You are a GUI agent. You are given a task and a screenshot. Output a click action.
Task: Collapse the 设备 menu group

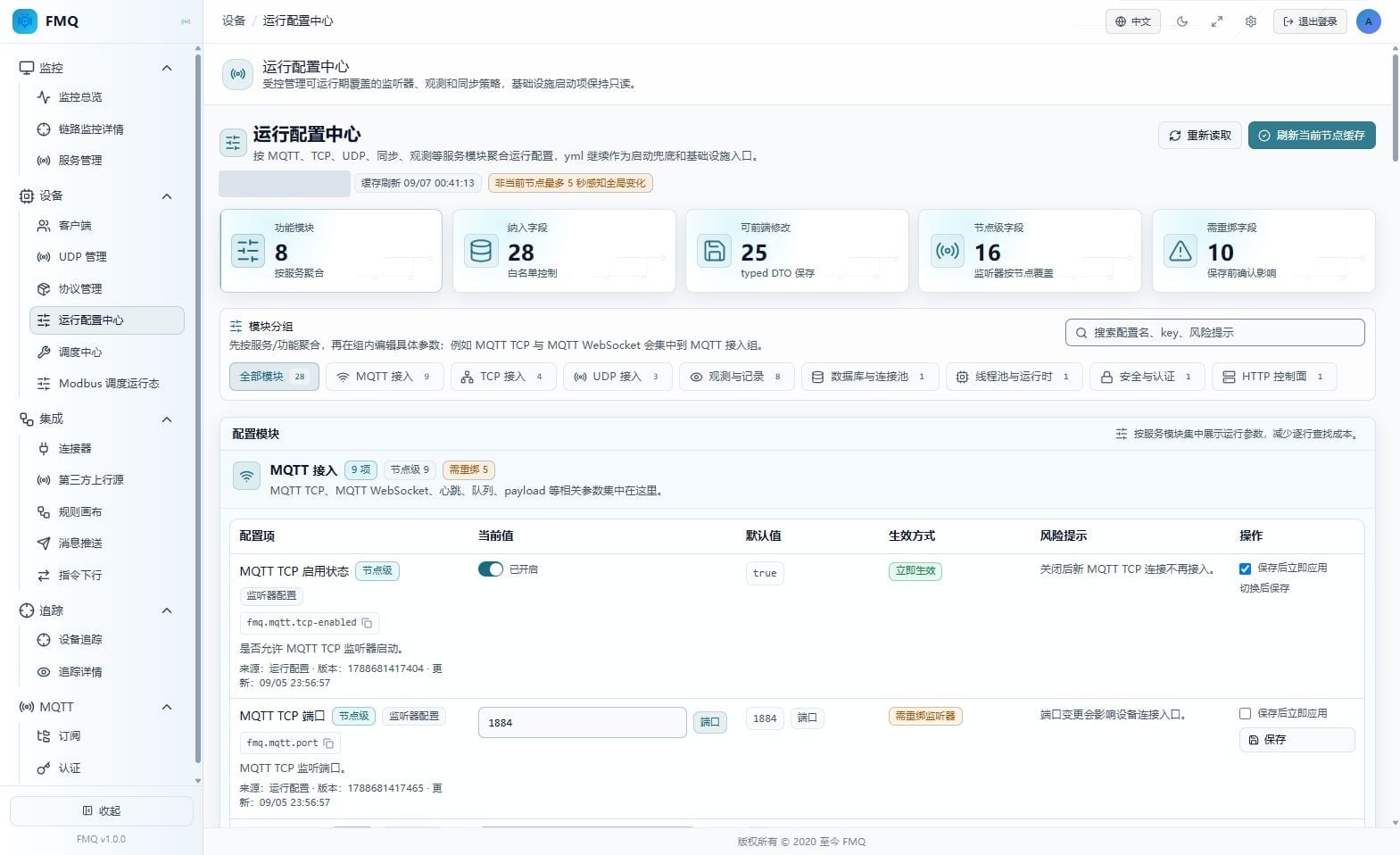(167, 196)
